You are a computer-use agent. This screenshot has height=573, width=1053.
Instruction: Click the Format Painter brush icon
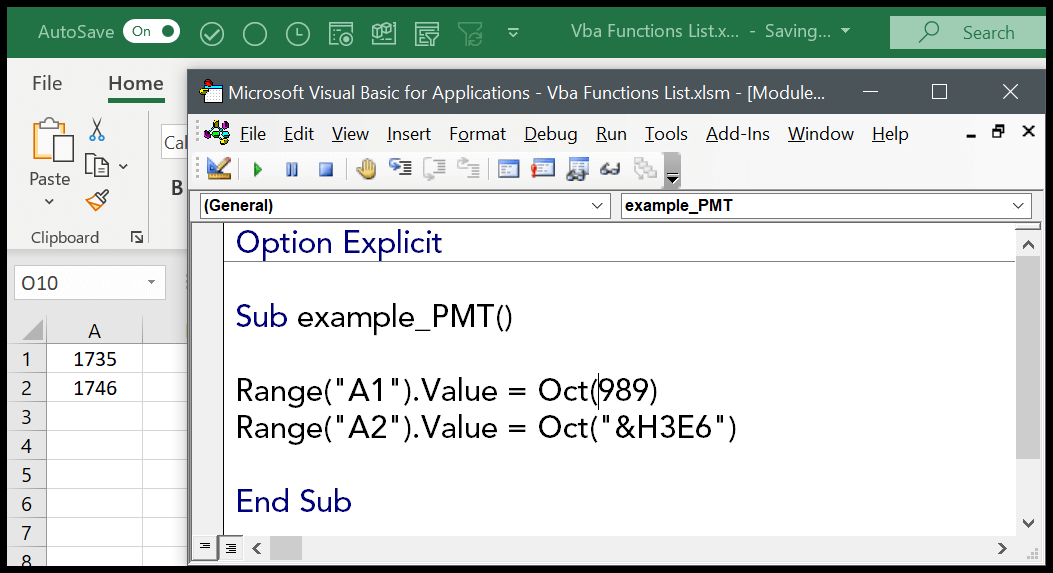coord(97,201)
